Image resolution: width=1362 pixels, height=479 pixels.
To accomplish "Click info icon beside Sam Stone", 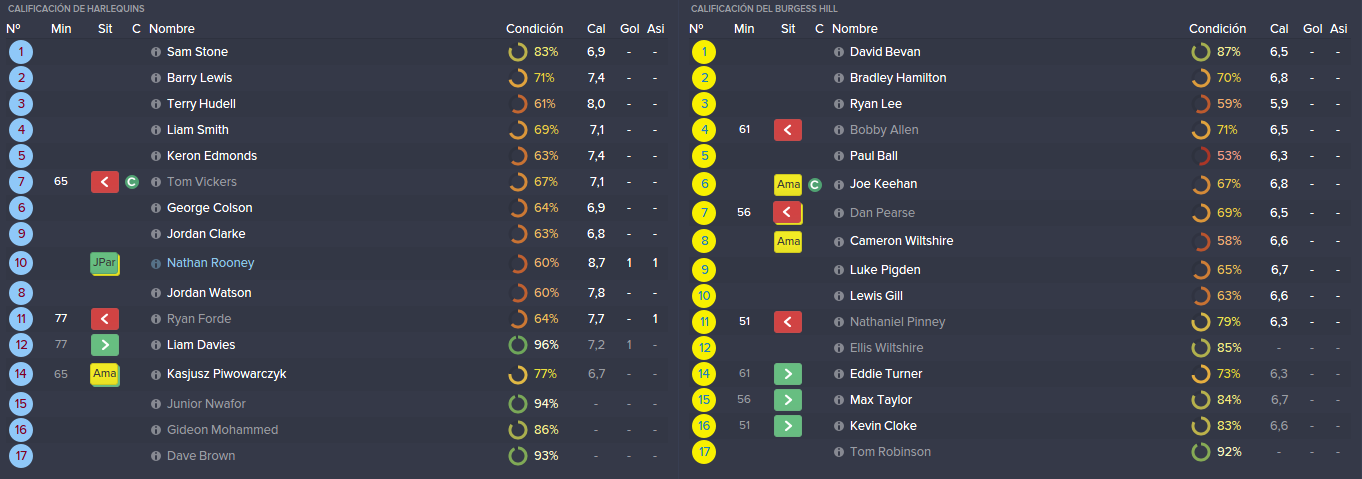I will [156, 52].
